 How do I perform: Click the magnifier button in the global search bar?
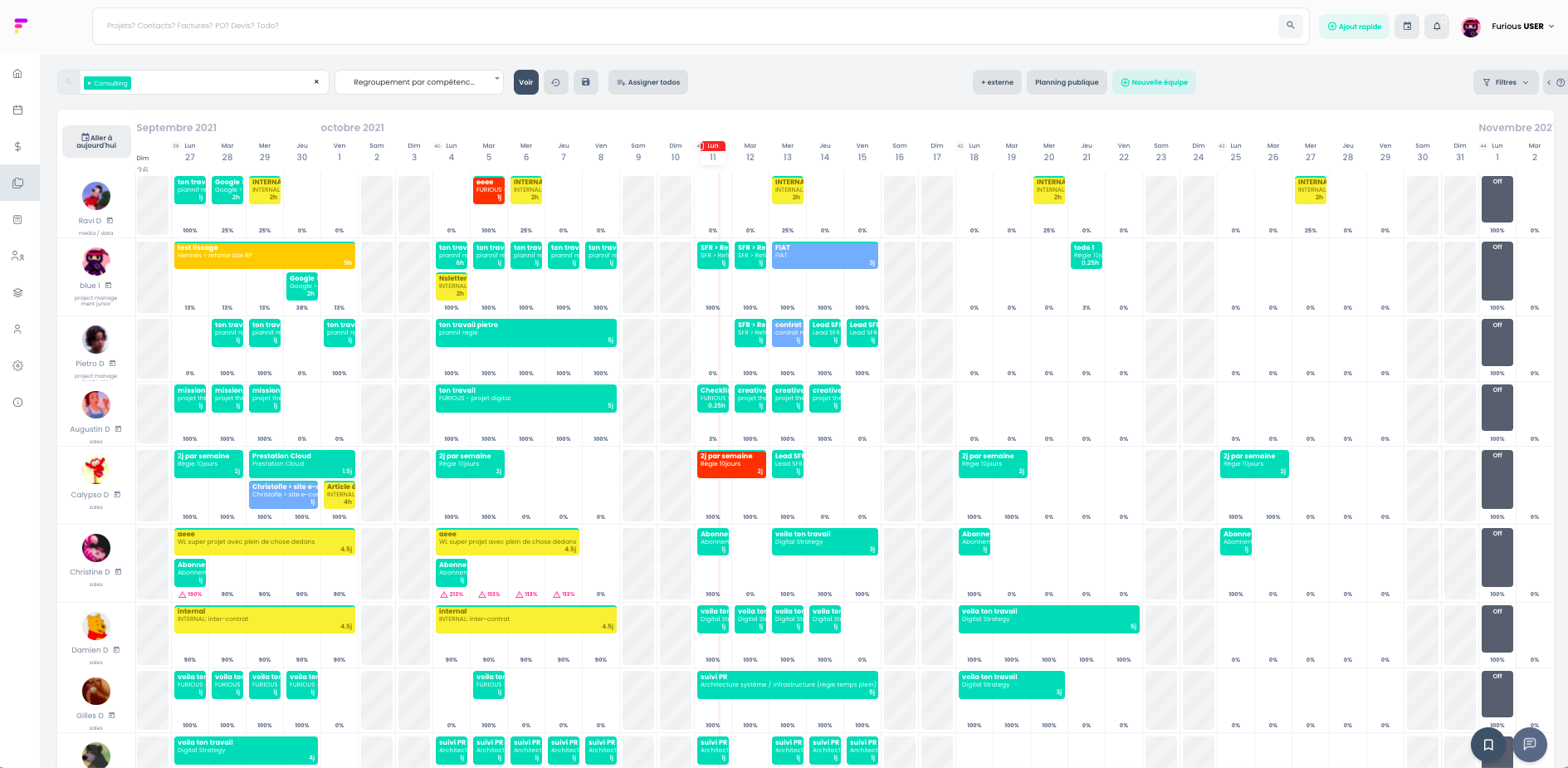1290,26
